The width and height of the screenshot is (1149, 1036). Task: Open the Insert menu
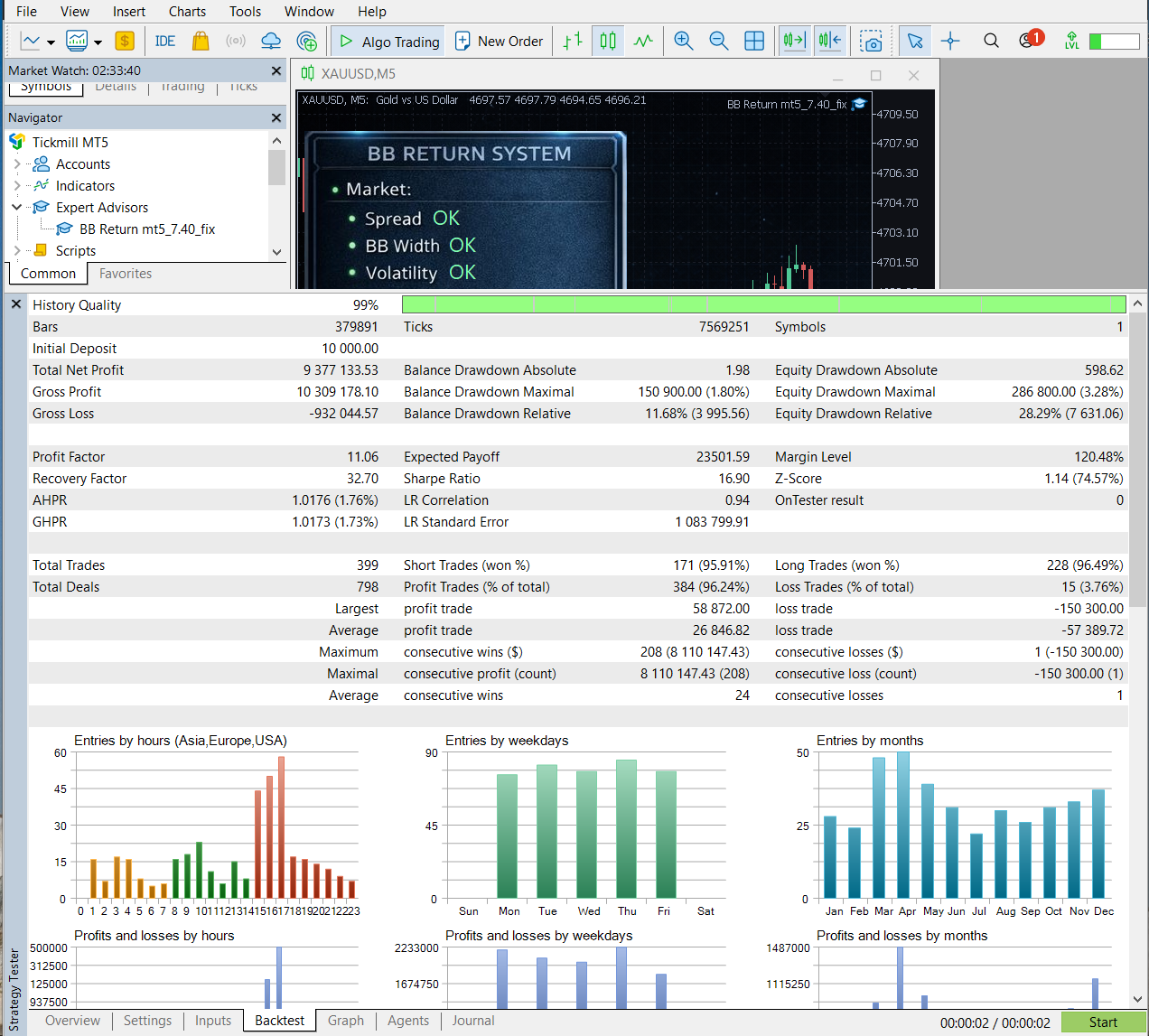point(129,12)
